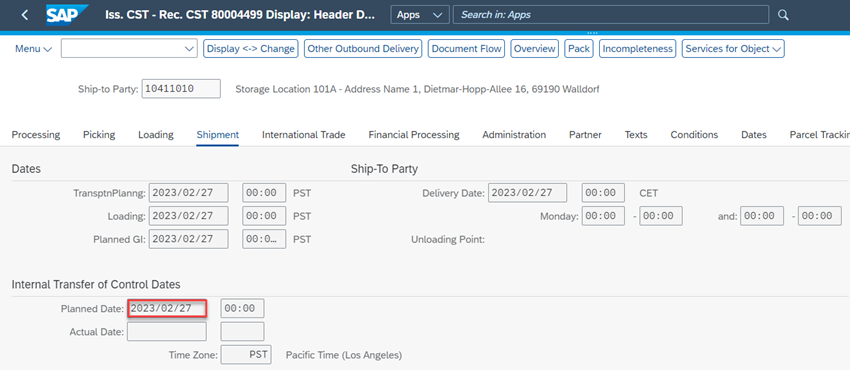The image size is (850, 370).
Task: Select the Loading time field
Action: [264, 216]
